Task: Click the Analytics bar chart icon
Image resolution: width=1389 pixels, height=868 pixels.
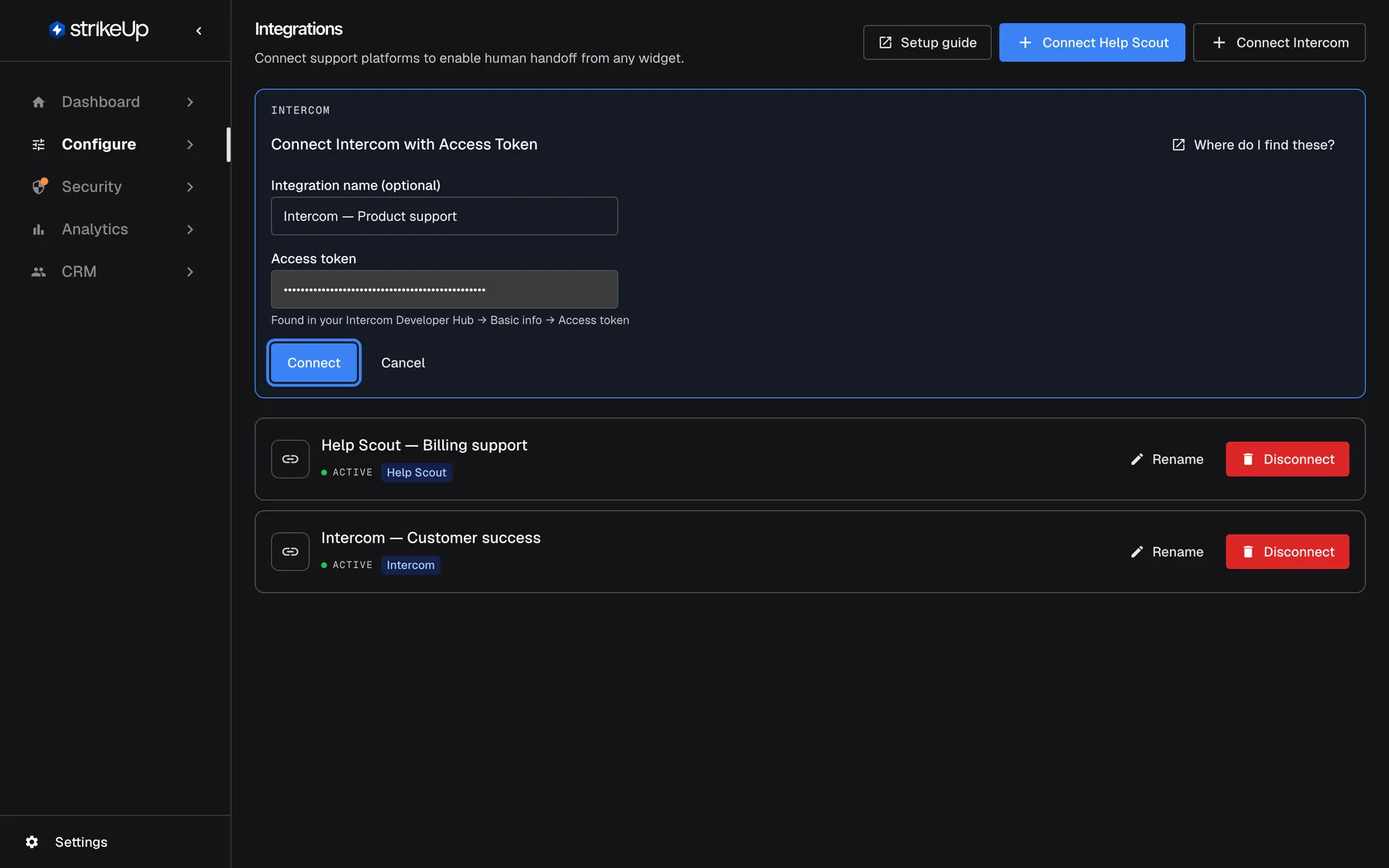Action: coord(39,229)
